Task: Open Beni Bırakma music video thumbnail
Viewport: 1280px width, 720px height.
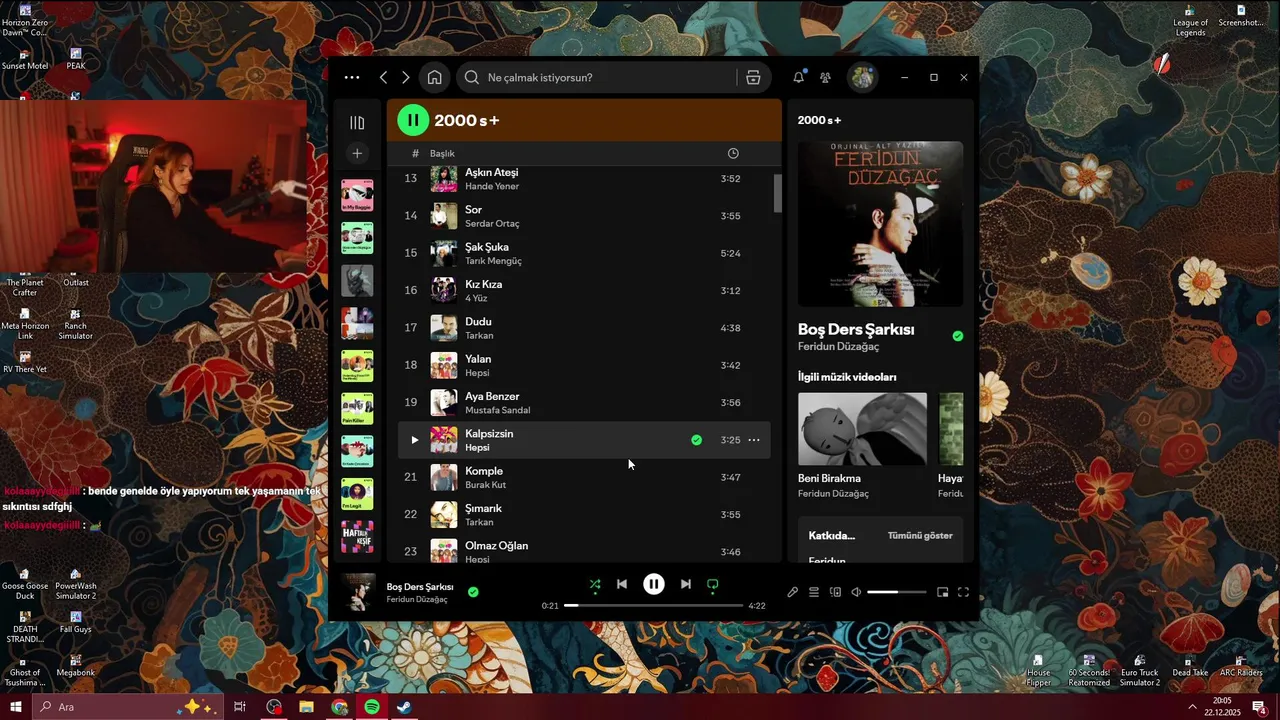Action: click(862, 429)
